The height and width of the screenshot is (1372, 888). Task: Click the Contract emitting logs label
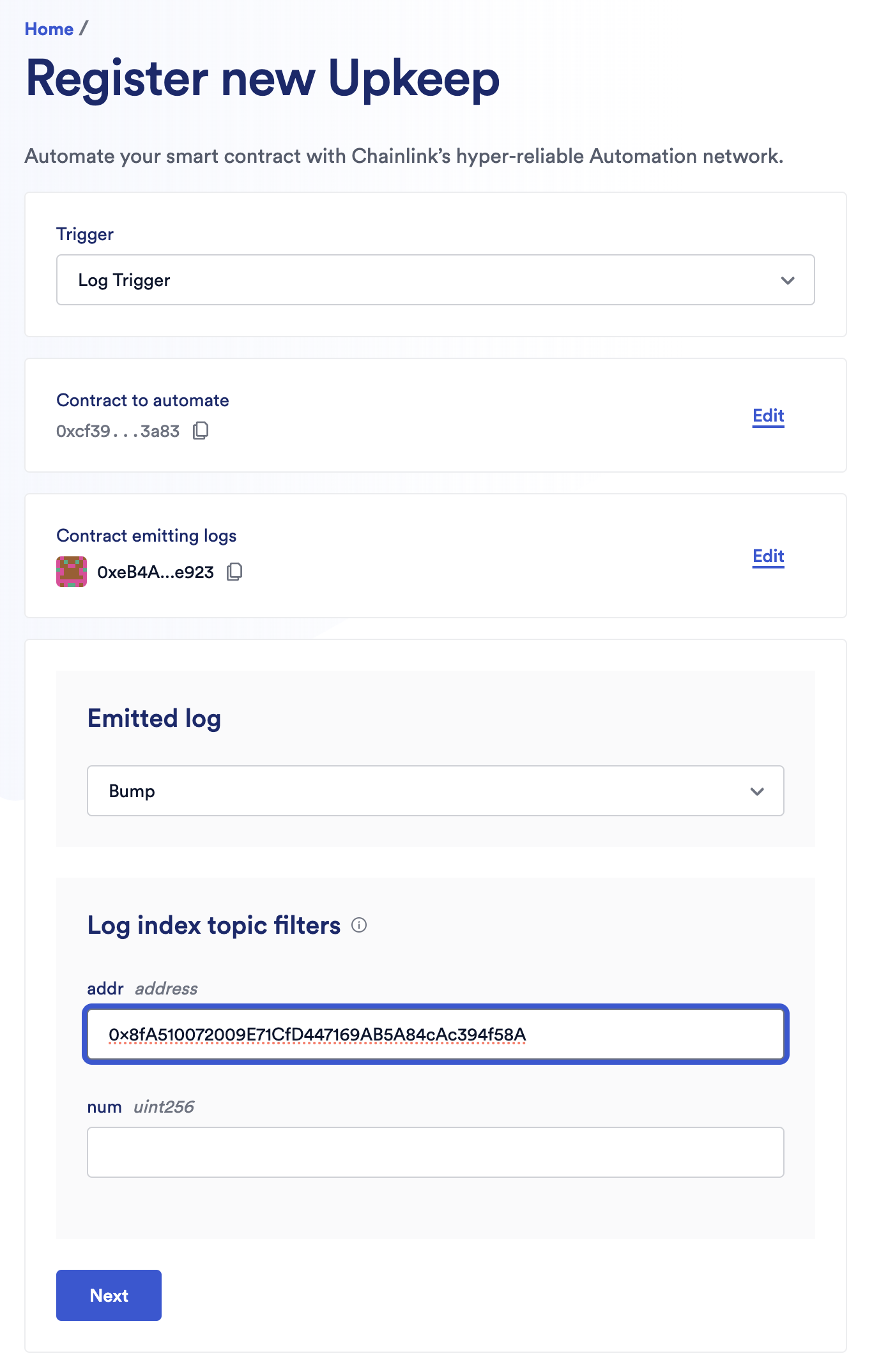[x=146, y=535]
